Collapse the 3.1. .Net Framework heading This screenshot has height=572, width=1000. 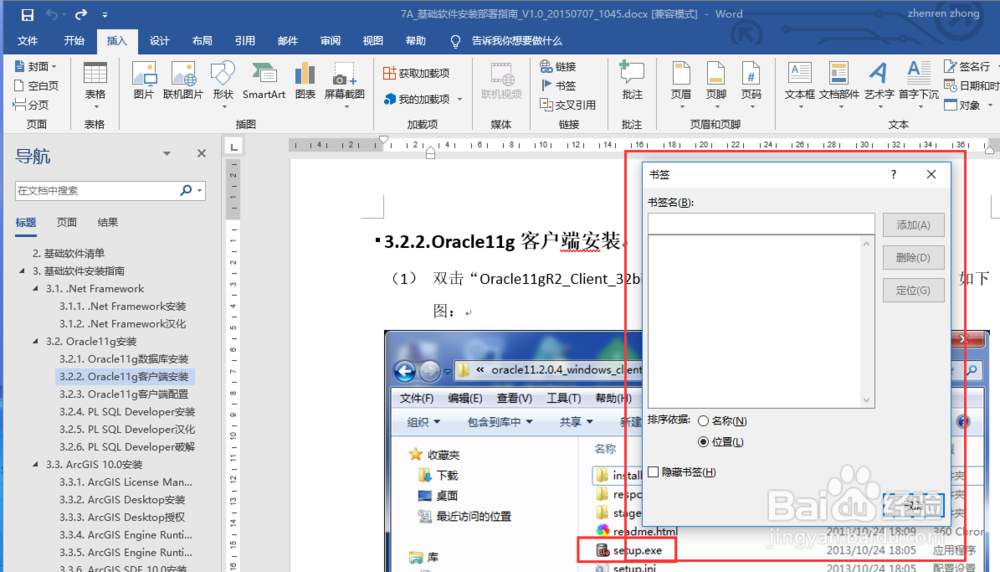(x=35, y=289)
